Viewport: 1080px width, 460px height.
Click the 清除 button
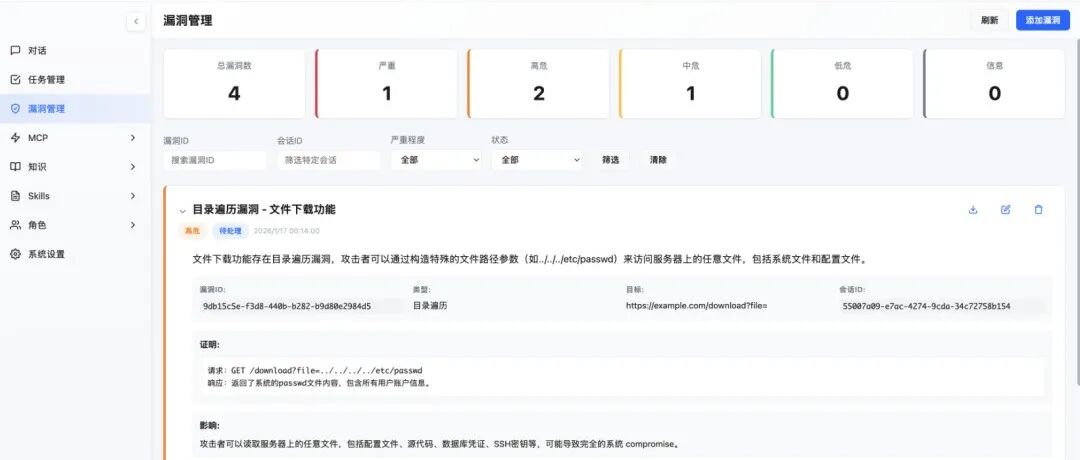[658, 160]
